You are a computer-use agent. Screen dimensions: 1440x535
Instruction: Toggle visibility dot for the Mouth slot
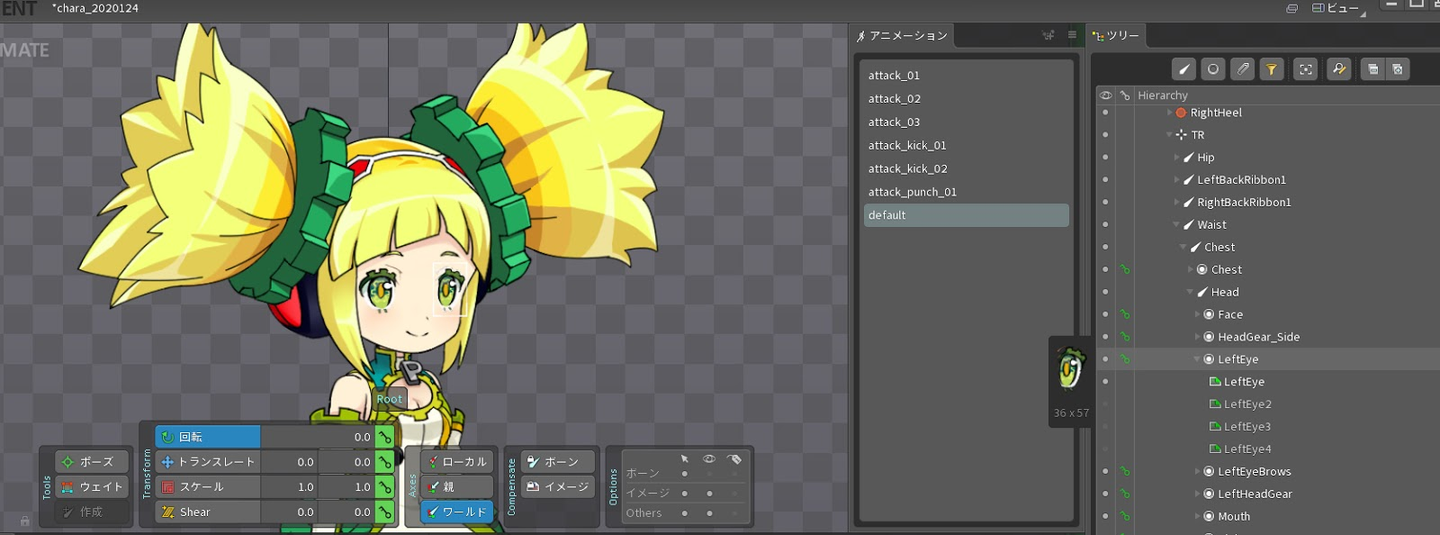pyautogui.click(x=1105, y=516)
